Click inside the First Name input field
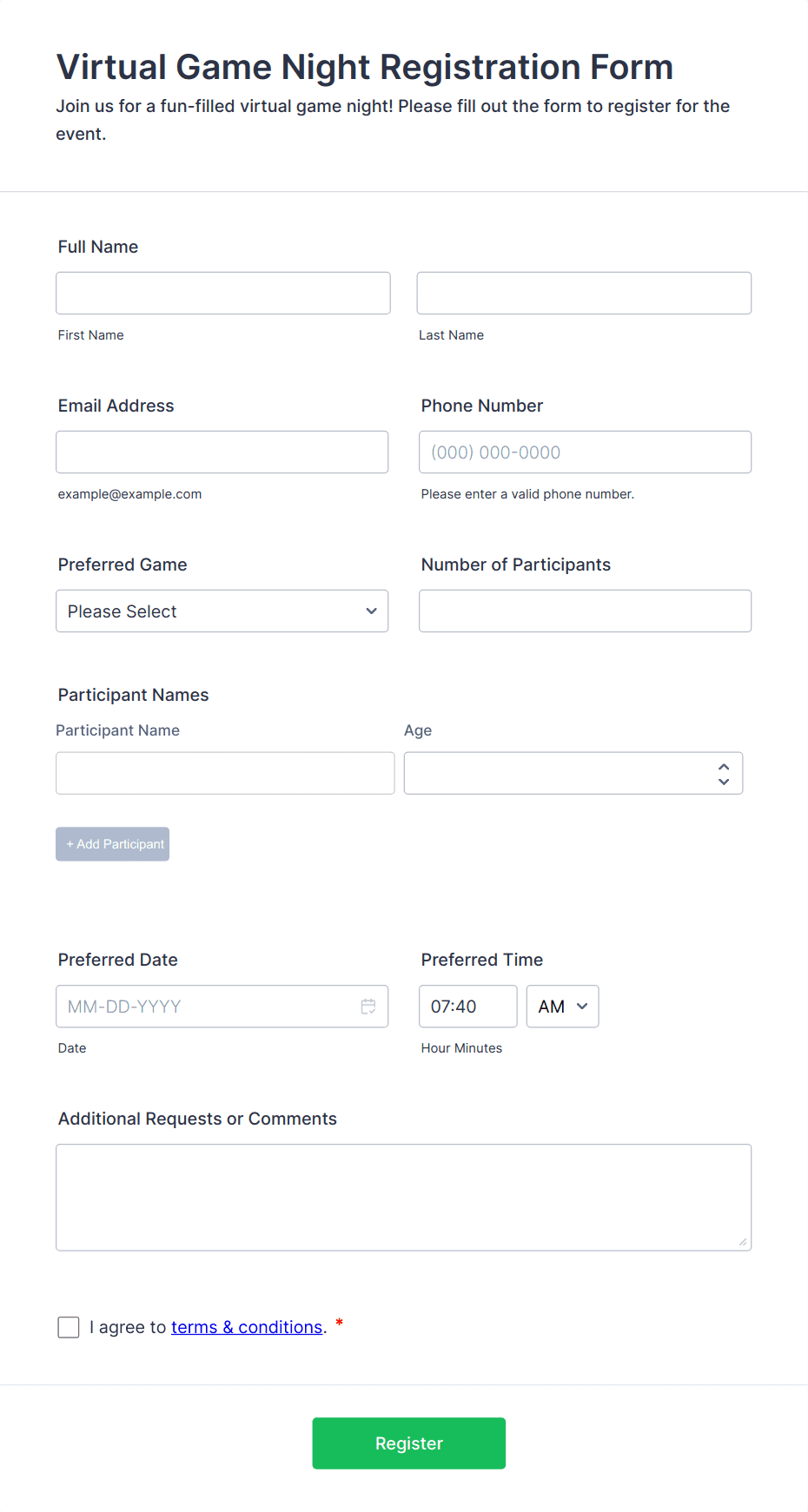The image size is (808, 1512). tap(222, 293)
